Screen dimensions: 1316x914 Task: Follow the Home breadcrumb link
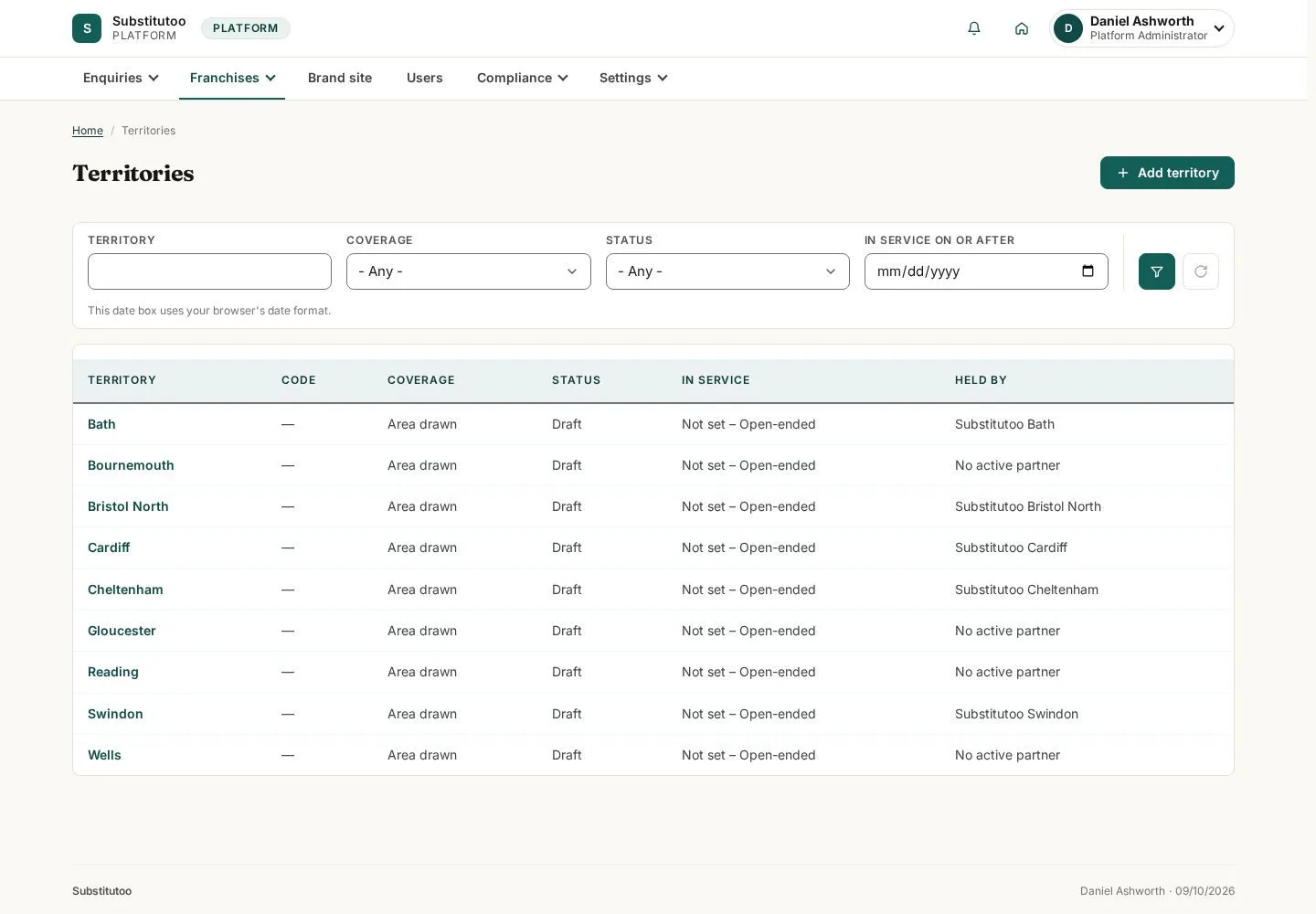(x=88, y=131)
